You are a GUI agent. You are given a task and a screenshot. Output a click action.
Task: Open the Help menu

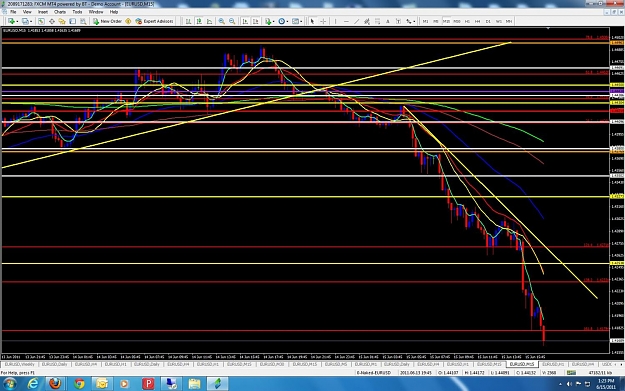point(114,12)
